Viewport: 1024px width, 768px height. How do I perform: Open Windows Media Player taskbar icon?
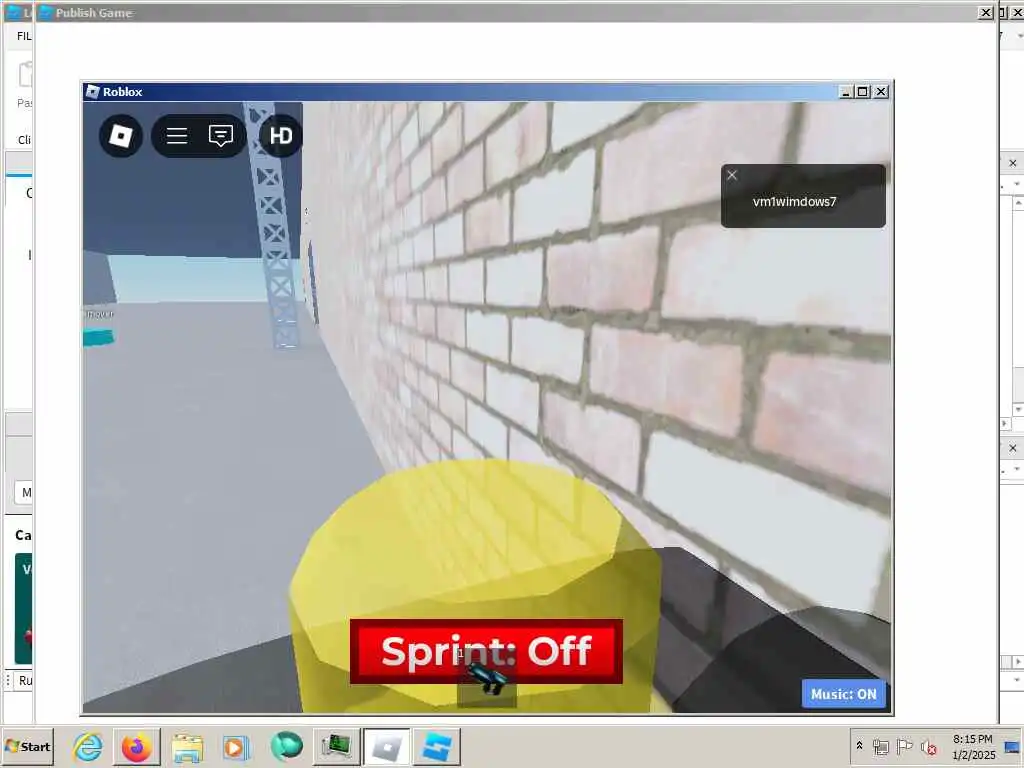click(236, 747)
